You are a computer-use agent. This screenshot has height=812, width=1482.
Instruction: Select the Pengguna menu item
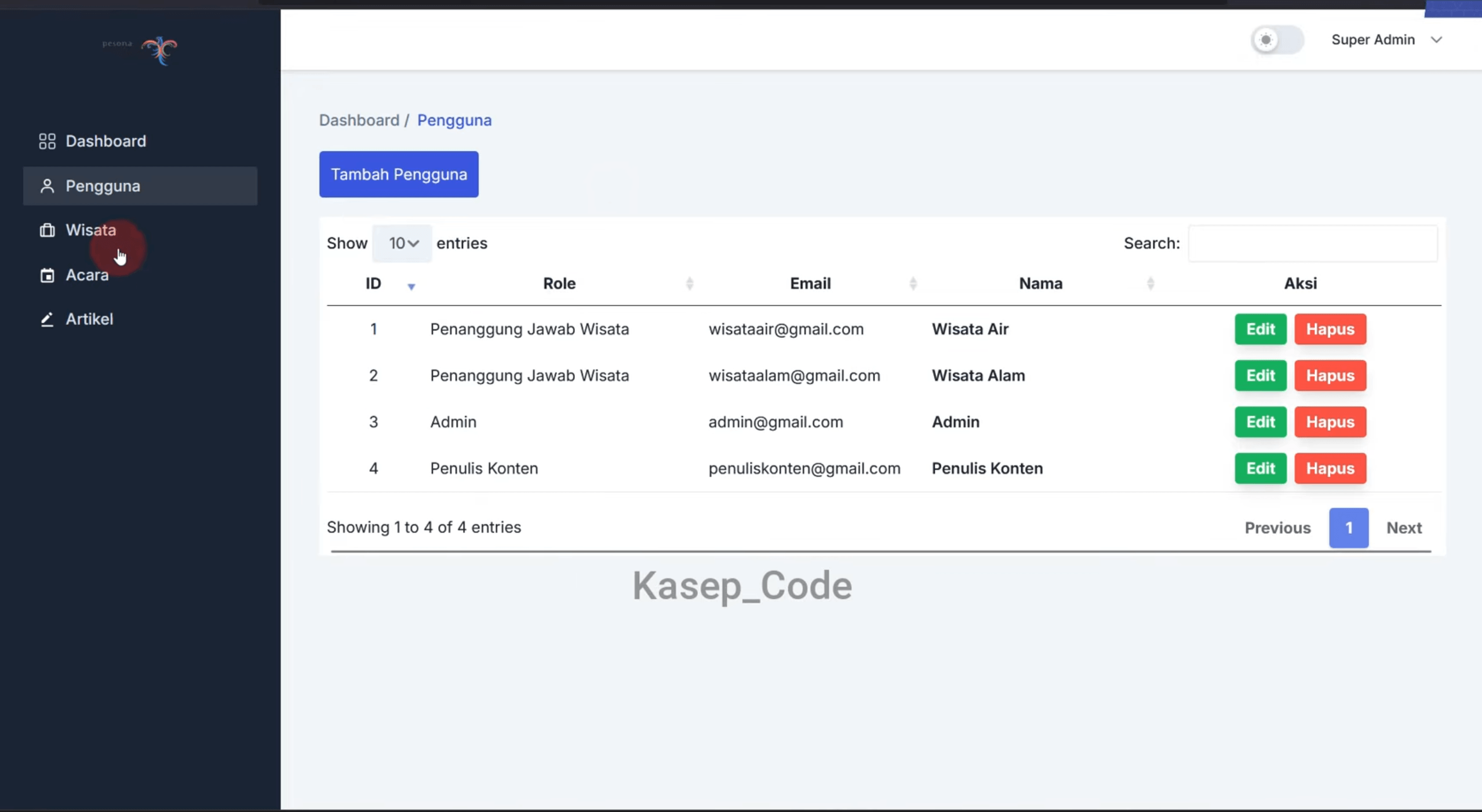(x=140, y=186)
